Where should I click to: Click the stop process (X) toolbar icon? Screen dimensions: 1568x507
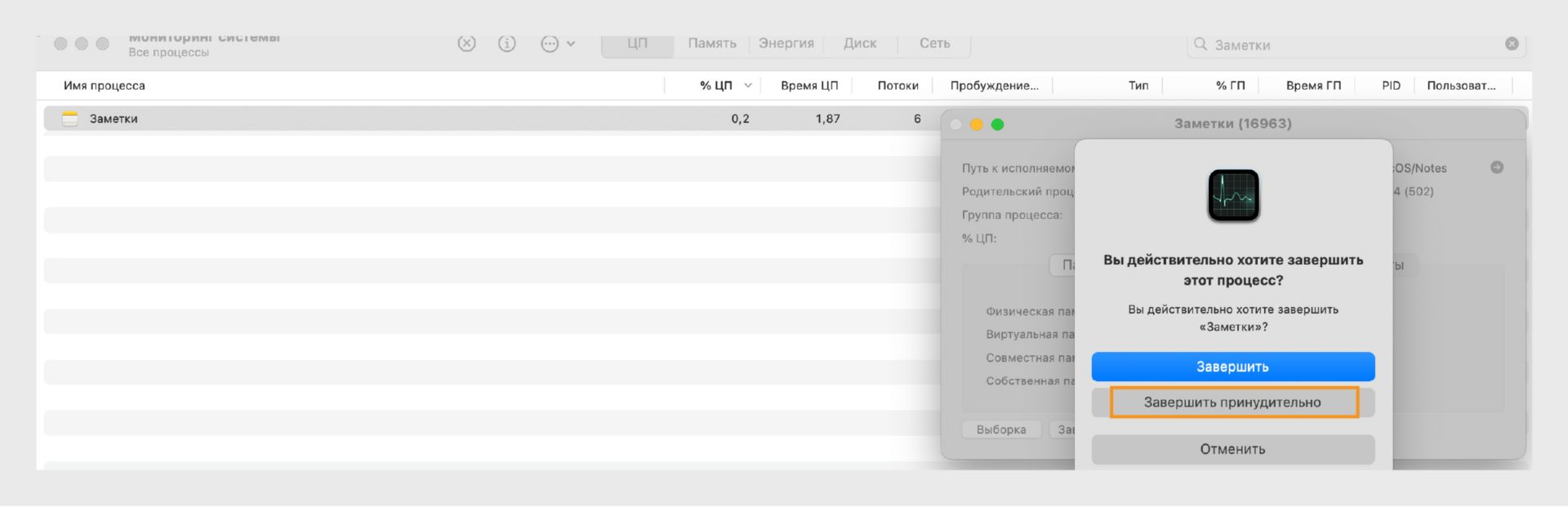(466, 44)
